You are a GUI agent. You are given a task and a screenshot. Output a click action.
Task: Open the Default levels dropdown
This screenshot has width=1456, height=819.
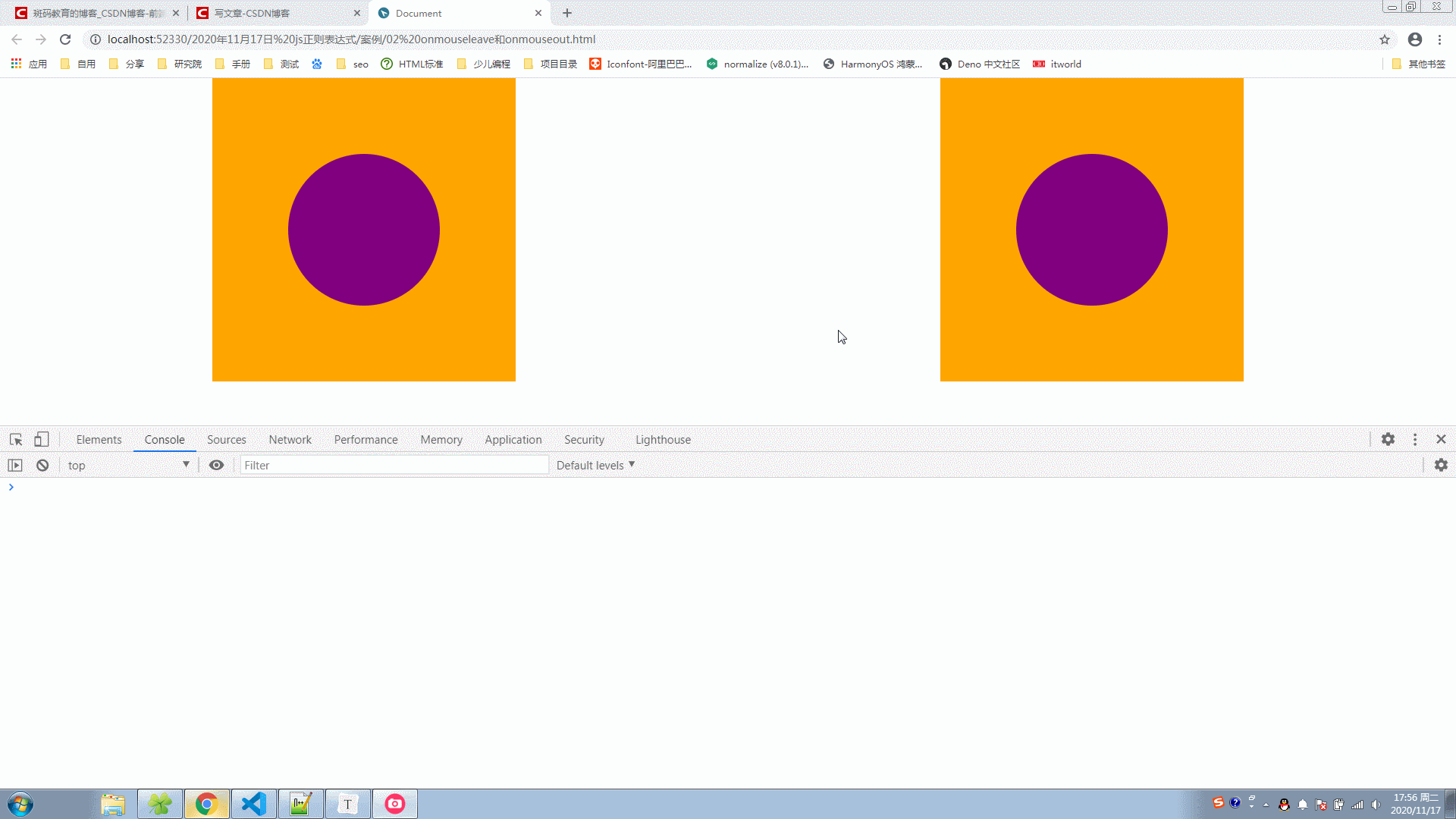(595, 466)
